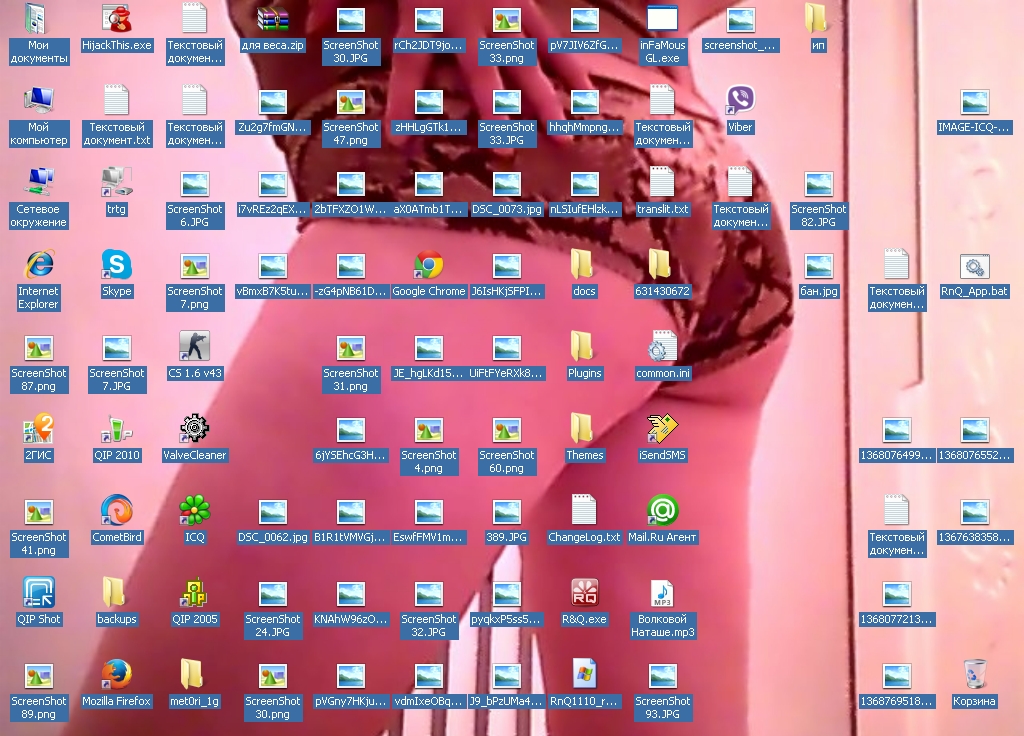The width and height of the screenshot is (1024, 736).
Task: Select the ип folder
Action: pyautogui.click(x=818, y=19)
